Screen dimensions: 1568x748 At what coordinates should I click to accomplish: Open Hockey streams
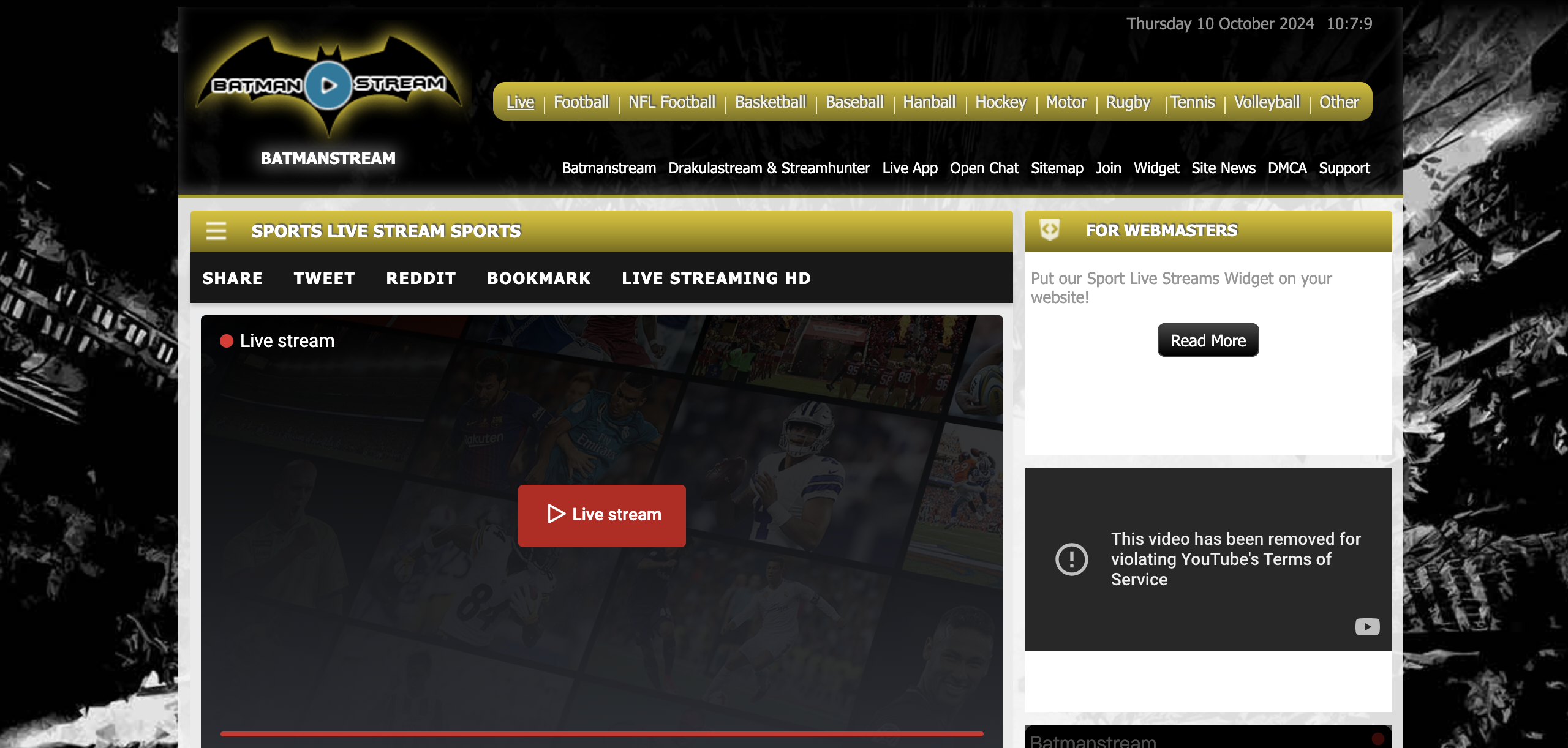1001,102
